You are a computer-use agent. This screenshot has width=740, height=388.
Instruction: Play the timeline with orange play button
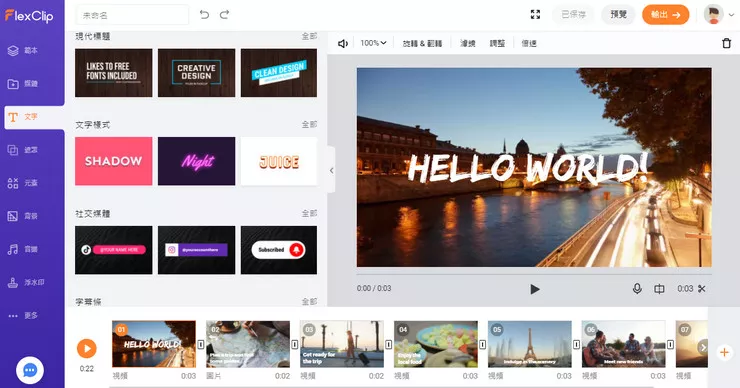(87, 349)
